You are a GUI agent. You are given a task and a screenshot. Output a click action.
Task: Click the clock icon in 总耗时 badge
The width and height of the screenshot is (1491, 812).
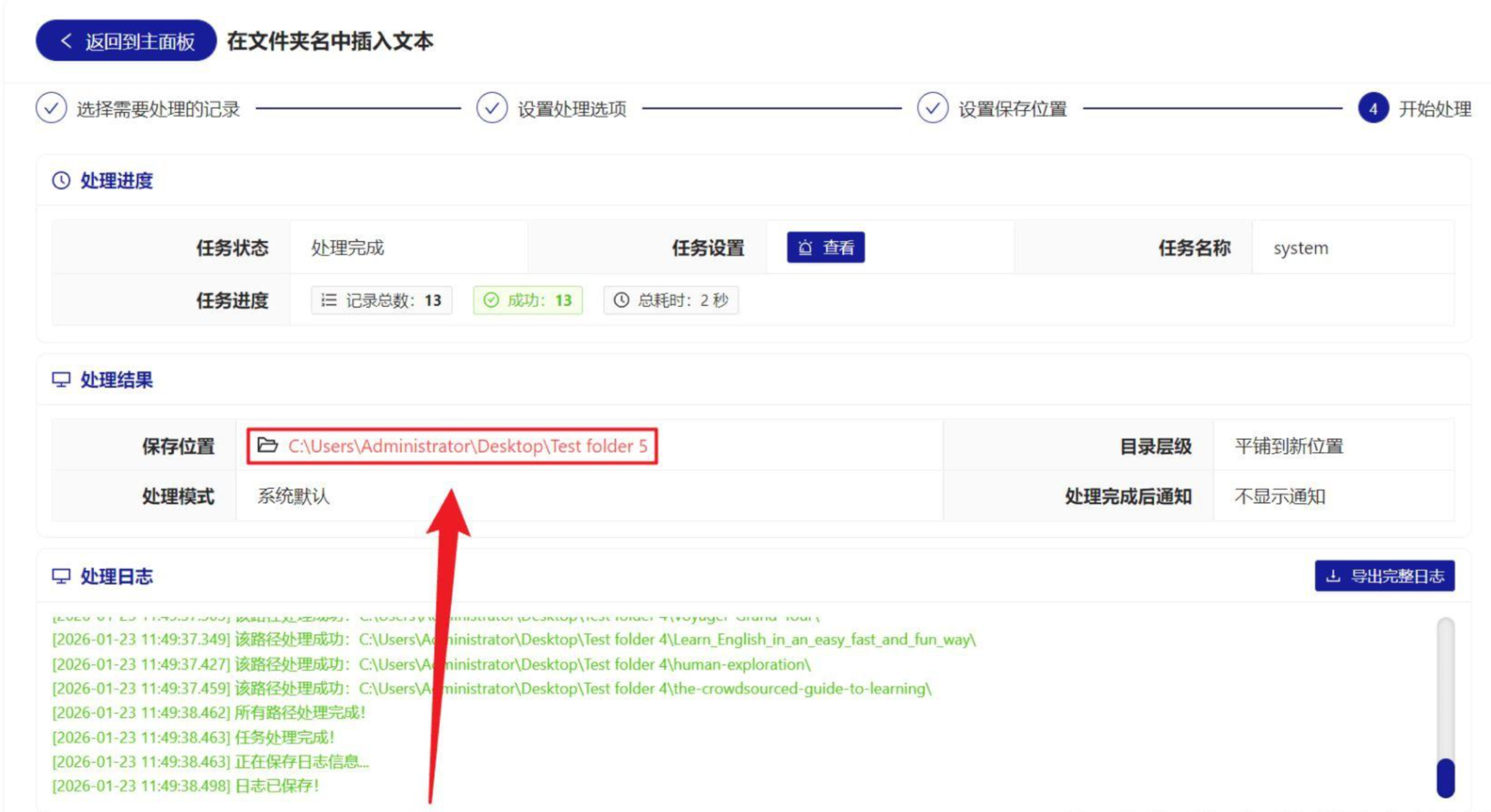pos(621,300)
